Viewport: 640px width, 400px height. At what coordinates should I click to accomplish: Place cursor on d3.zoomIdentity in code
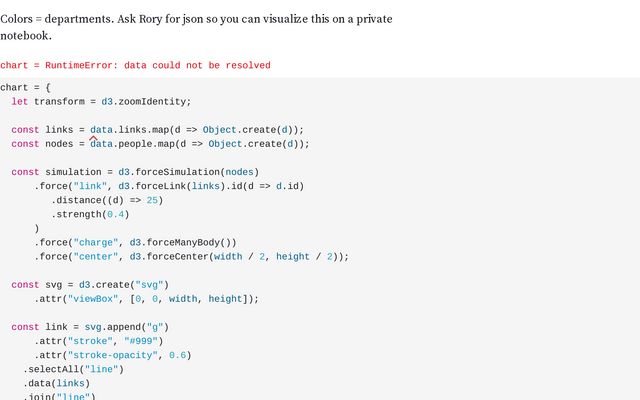[146, 101]
